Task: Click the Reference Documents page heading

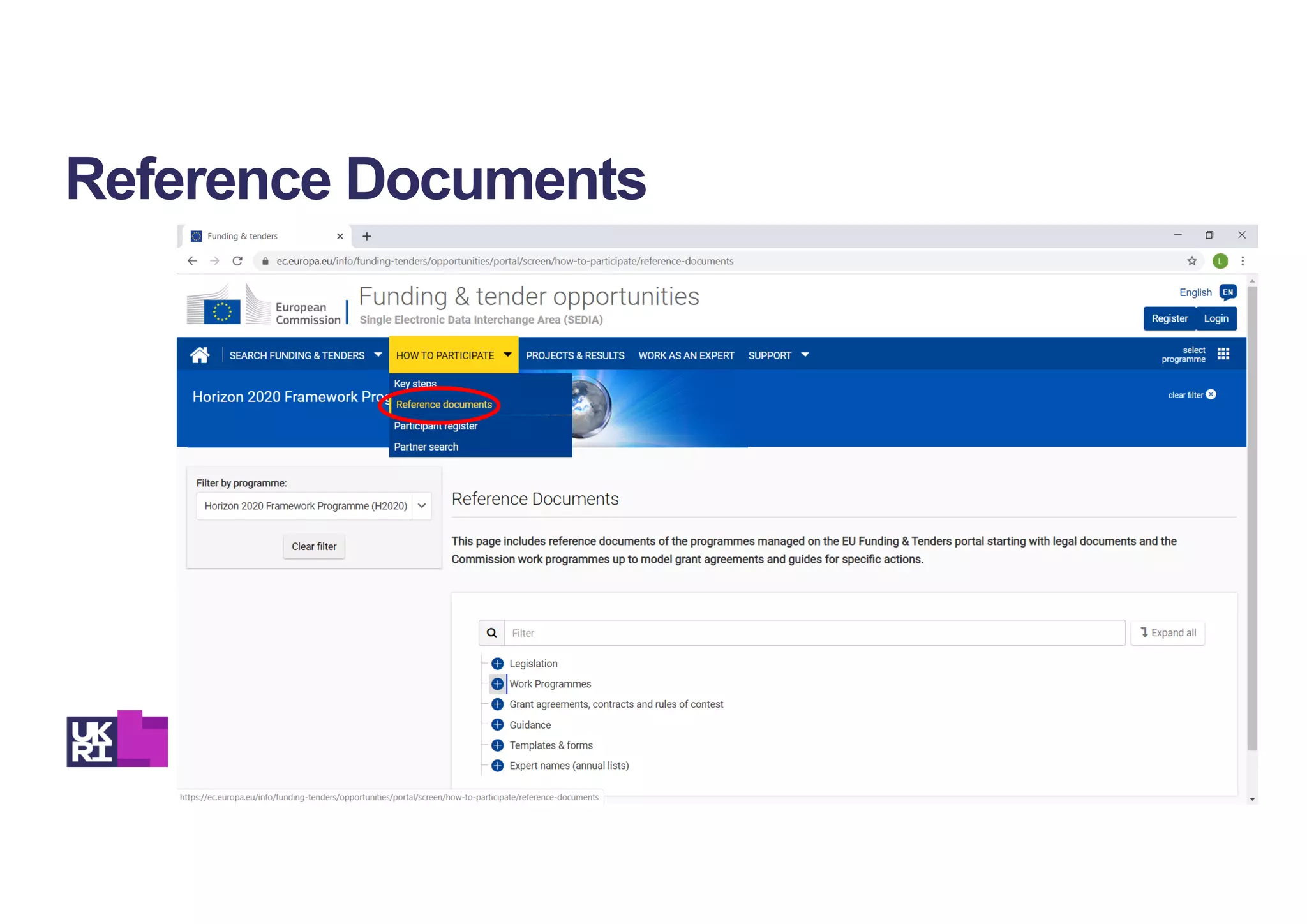Action: tap(535, 499)
